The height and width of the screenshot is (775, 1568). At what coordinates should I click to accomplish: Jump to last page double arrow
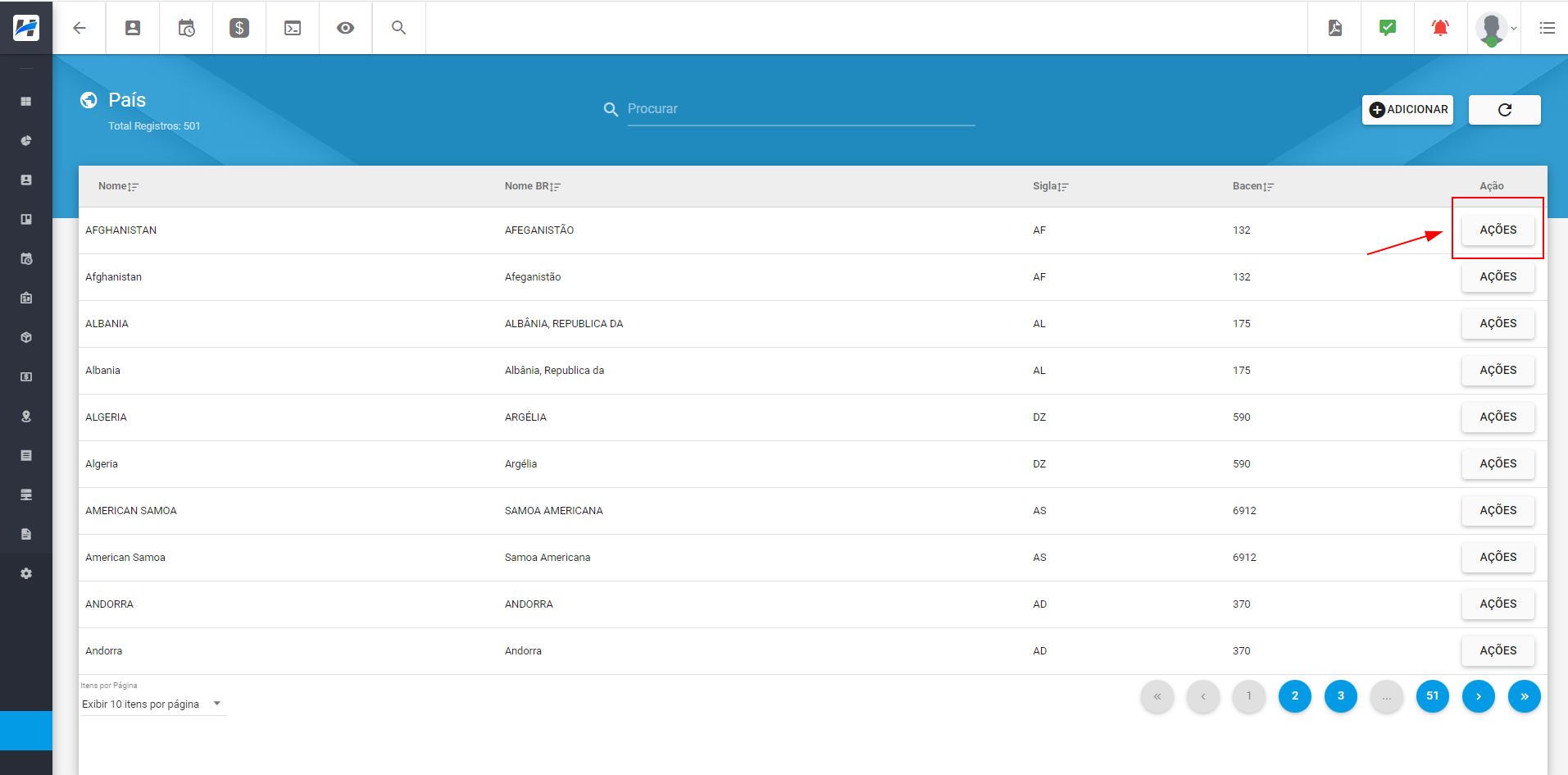coord(1525,696)
